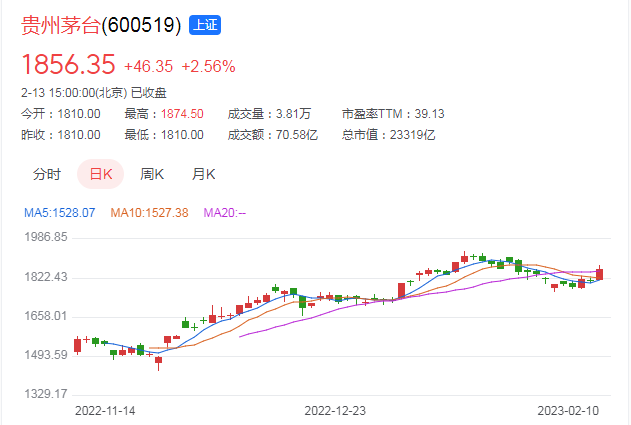Click the 1986.85 y-axis label

[46, 237]
